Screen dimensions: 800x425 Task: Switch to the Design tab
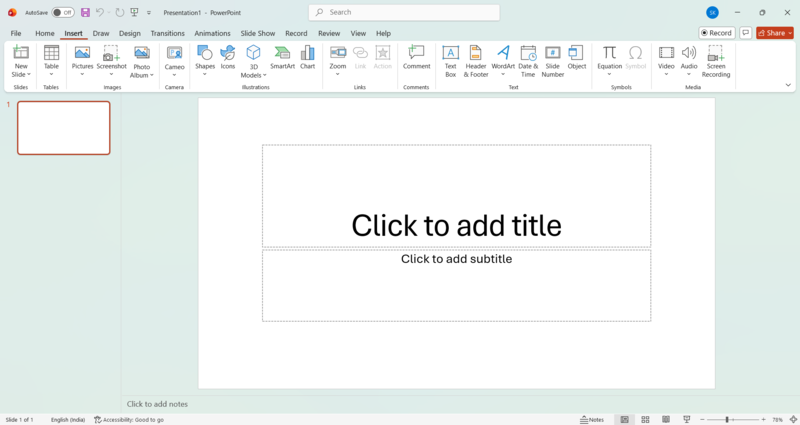tap(130, 33)
